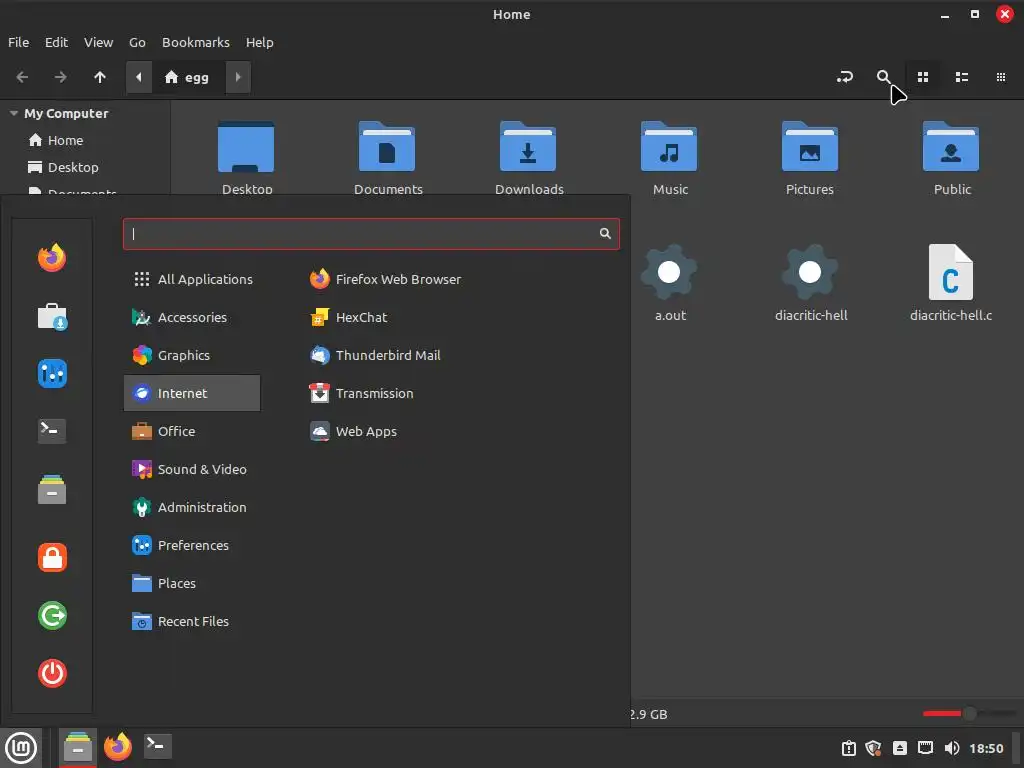
Task: Toggle location entry icon in toolbar
Action: (844, 77)
